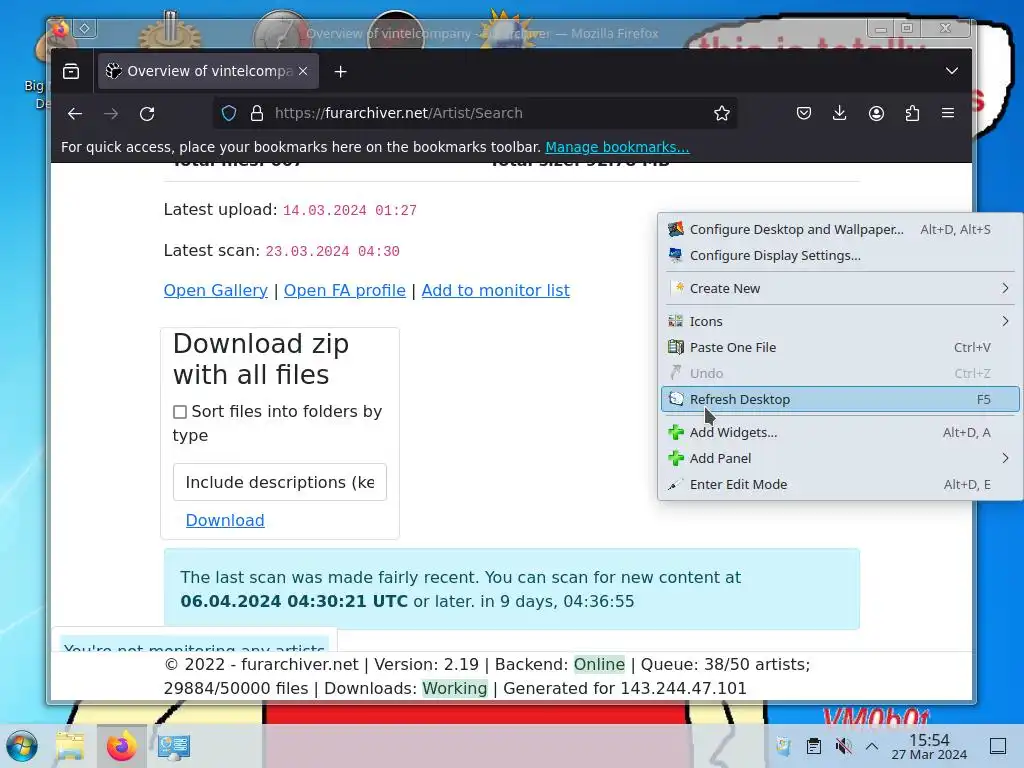Click Manage bookmarks link
The width and height of the screenshot is (1024, 768).
click(x=617, y=147)
